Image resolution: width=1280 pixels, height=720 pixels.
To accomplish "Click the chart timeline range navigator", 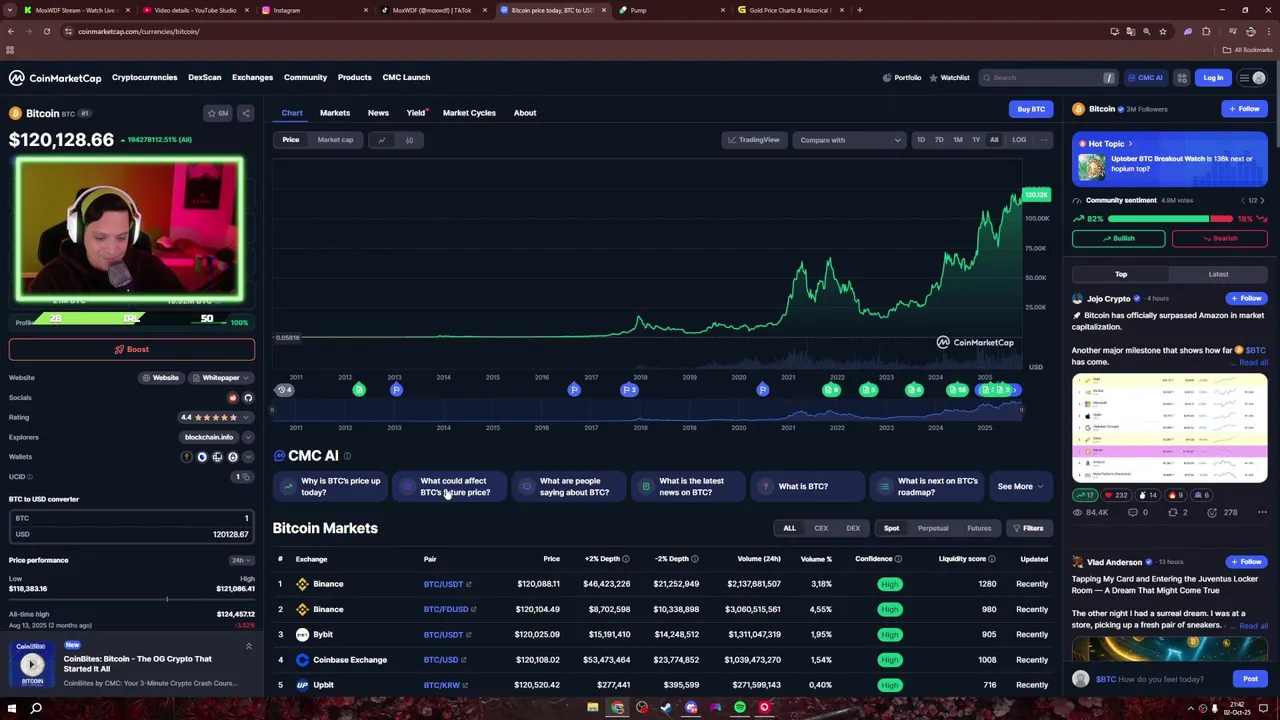I will pyautogui.click(x=647, y=409).
